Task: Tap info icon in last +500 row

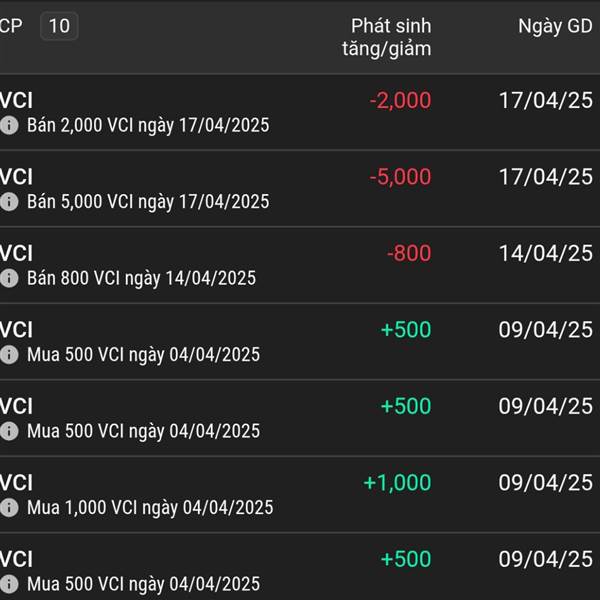Action: pos(9,584)
